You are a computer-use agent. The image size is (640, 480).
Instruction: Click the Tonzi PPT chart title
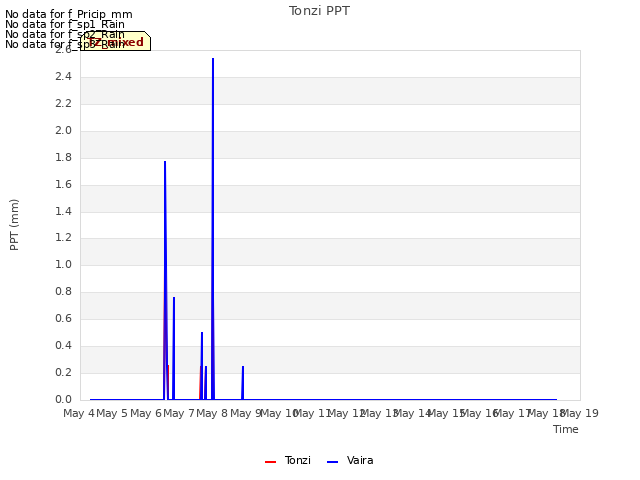[319, 11]
